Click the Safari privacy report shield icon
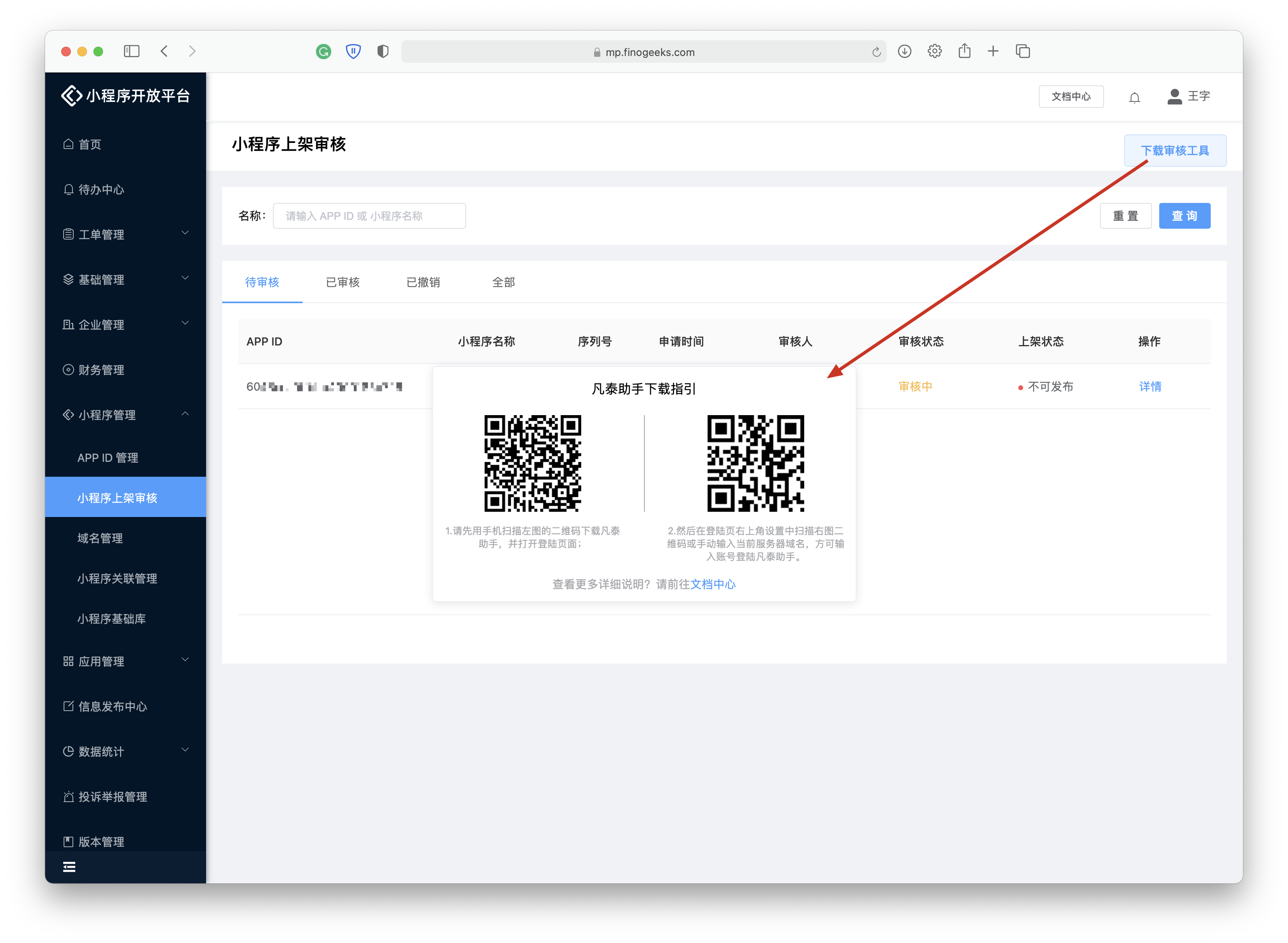The image size is (1288, 943). (383, 52)
